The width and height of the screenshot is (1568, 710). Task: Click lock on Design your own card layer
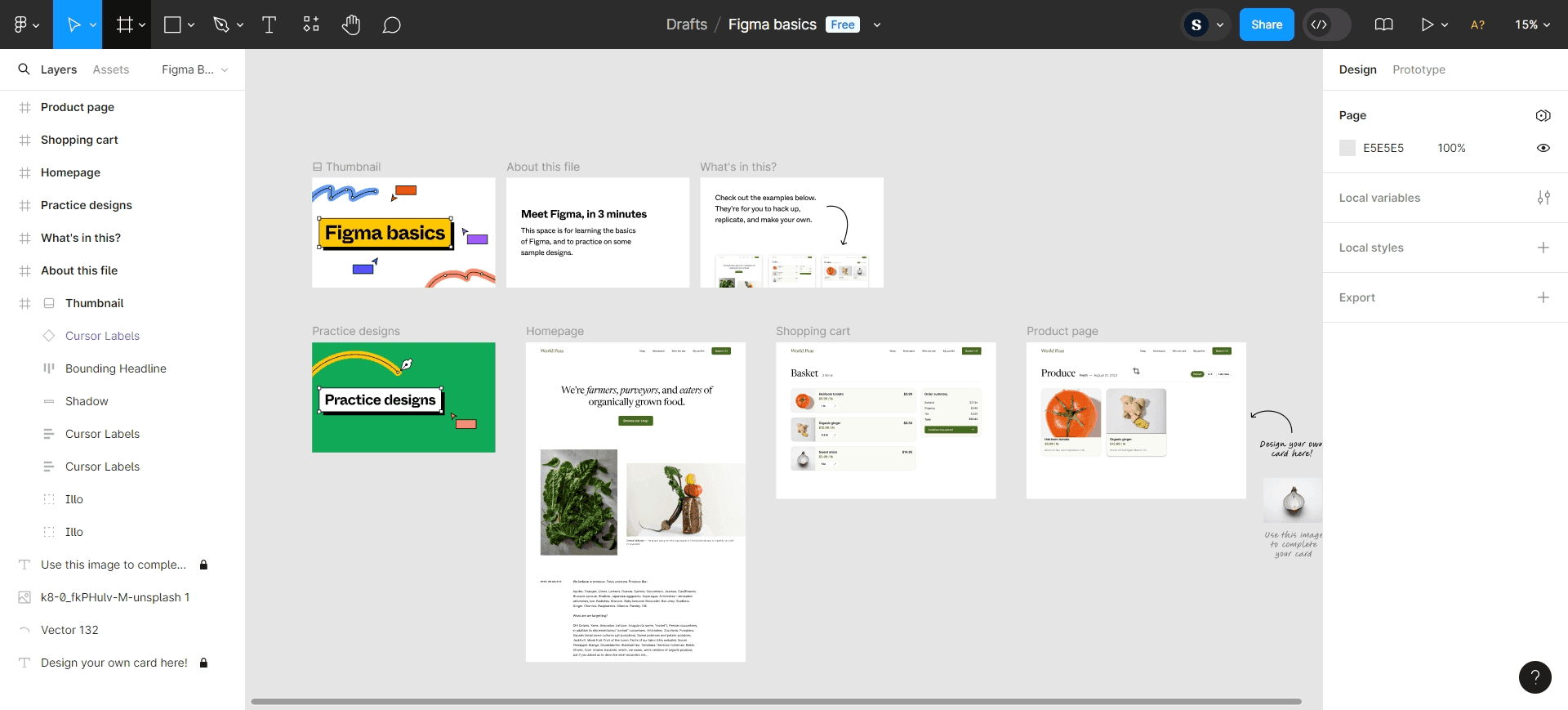point(204,663)
